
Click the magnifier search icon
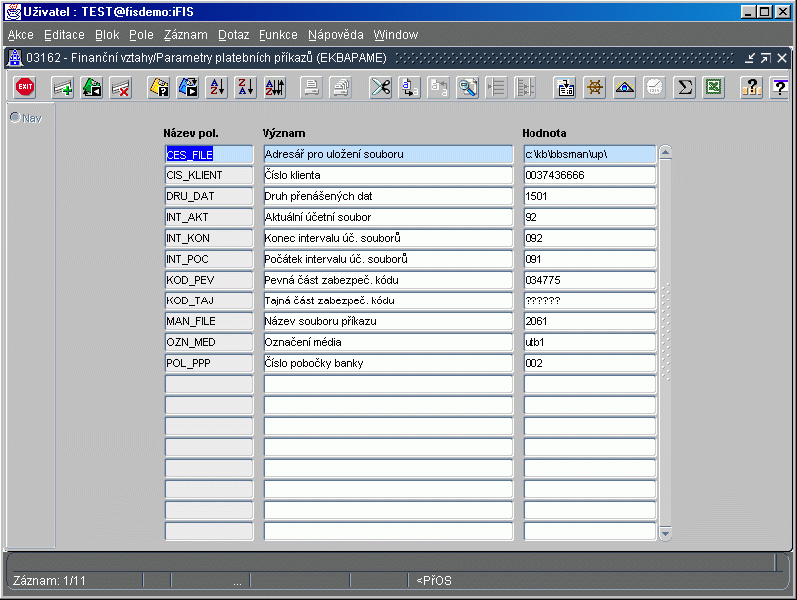[x=468, y=87]
